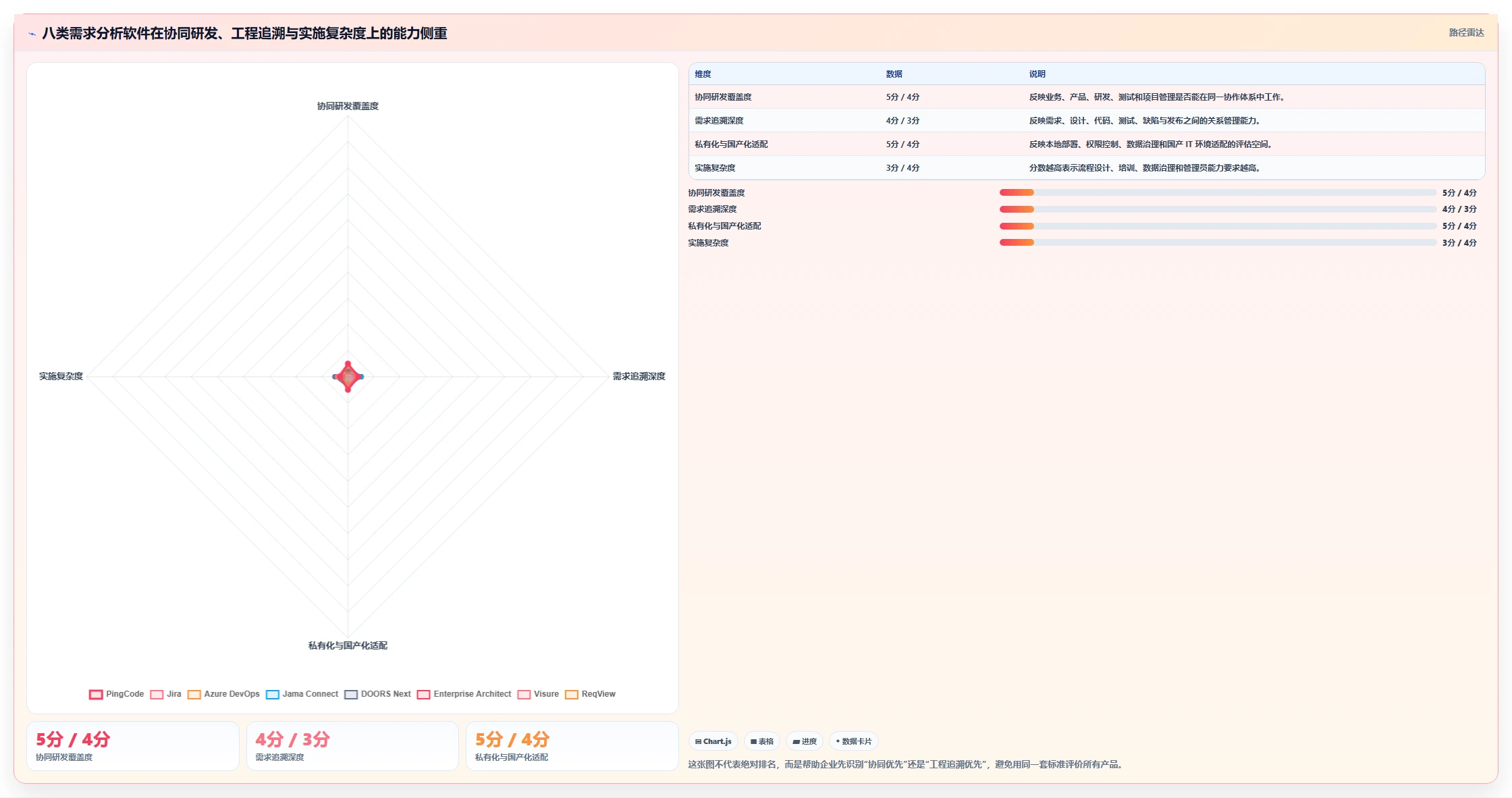The height and width of the screenshot is (798, 1512).
Task: Open the 私有化与国产化适配 data card
Action: [x=572, y=746]
